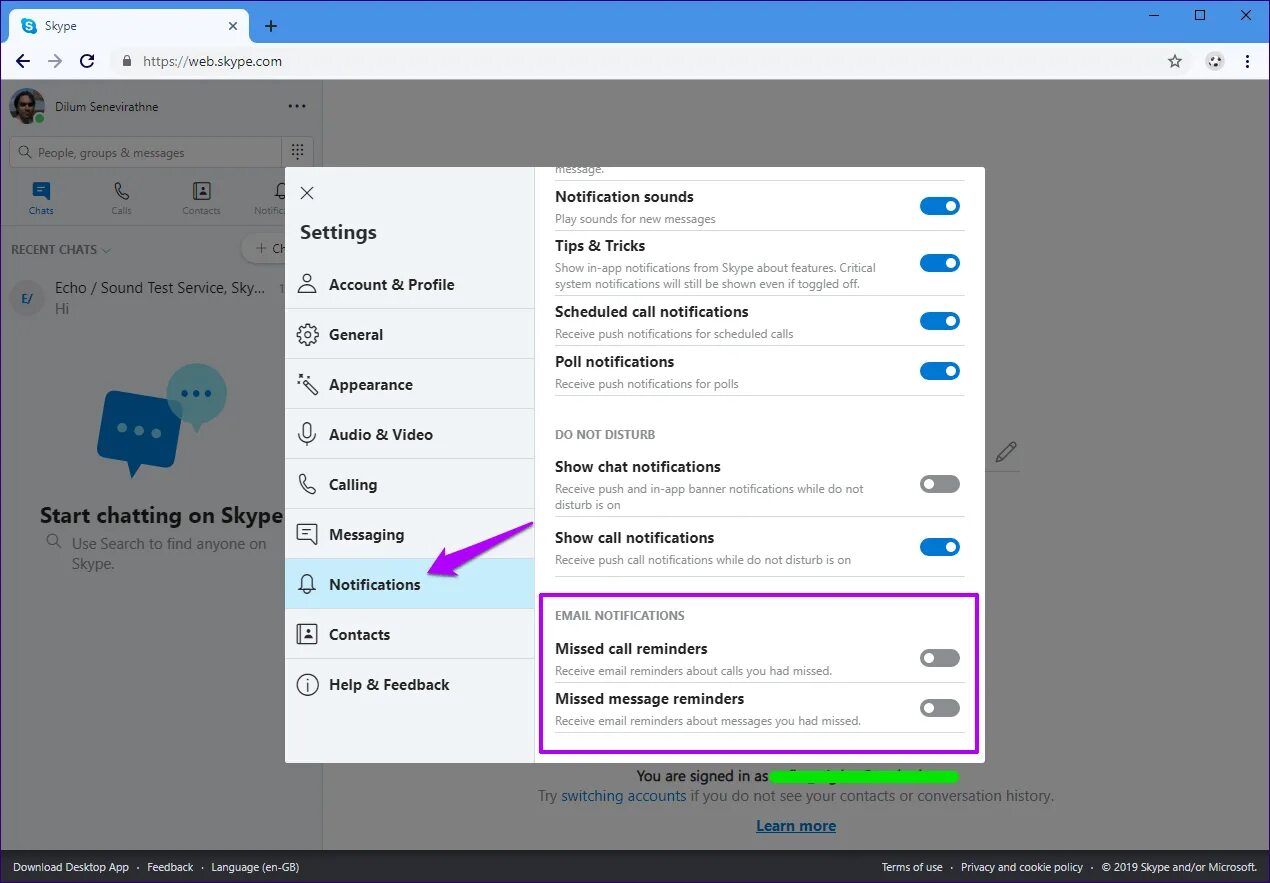Open the Chrome three-dot menu
The height and width of the screenshot is (883, 1270).
[1247, 61]
